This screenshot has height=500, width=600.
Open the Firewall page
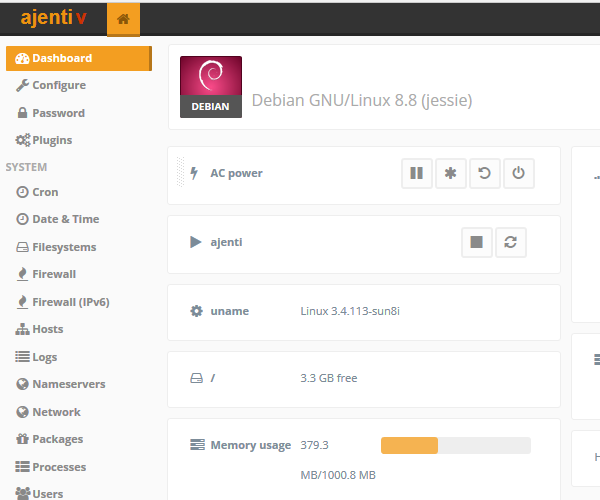pyautogui.click(x=46, y=274)
